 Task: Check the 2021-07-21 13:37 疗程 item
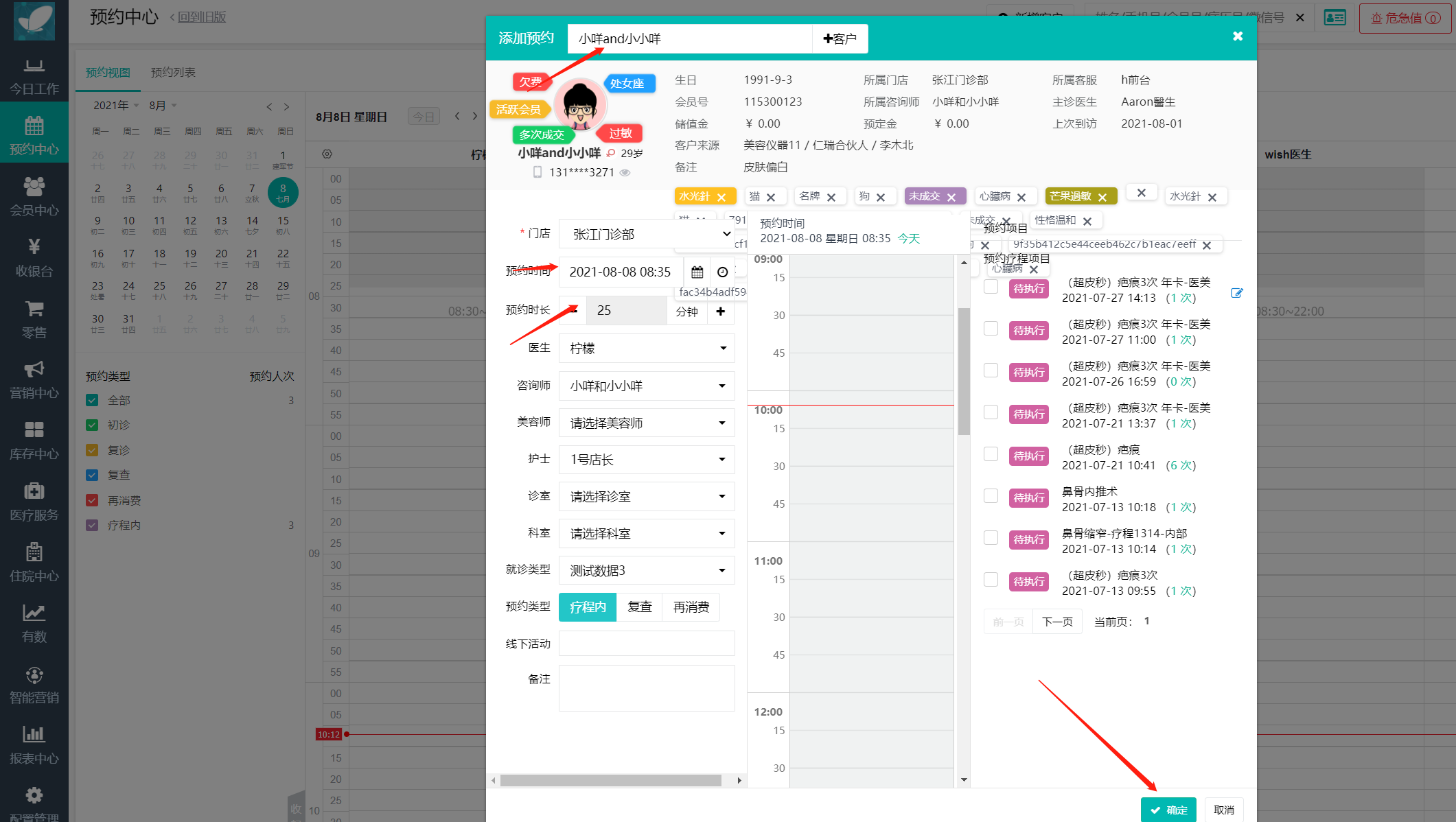(x=991, y=412)
